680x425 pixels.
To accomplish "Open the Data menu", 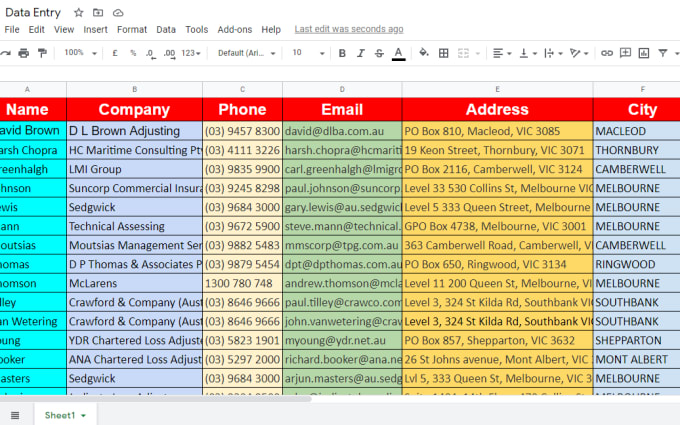I will (166, 29).
